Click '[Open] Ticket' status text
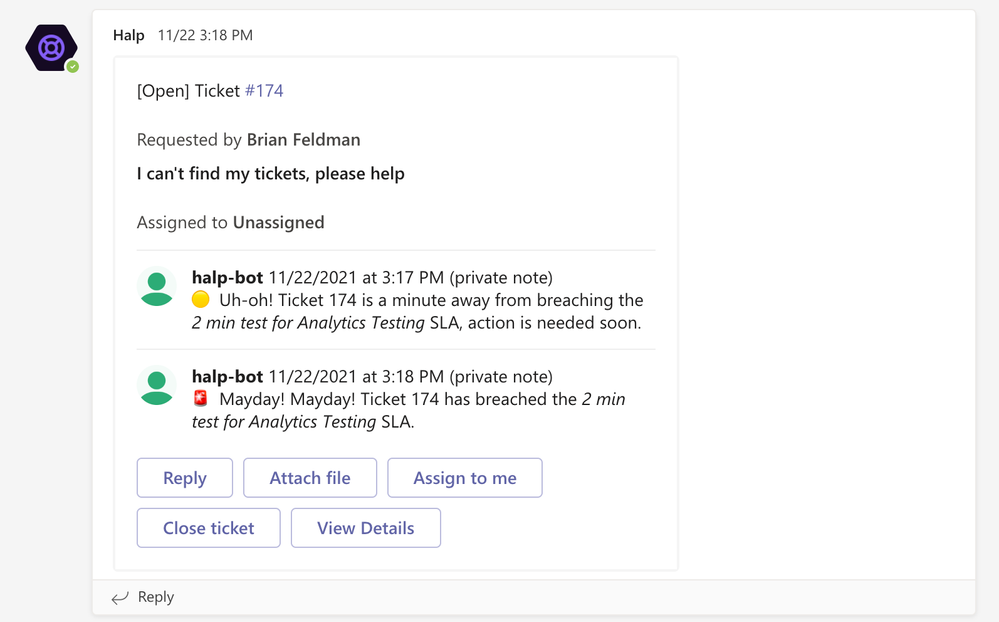999x622 pixels. point(189,90)
